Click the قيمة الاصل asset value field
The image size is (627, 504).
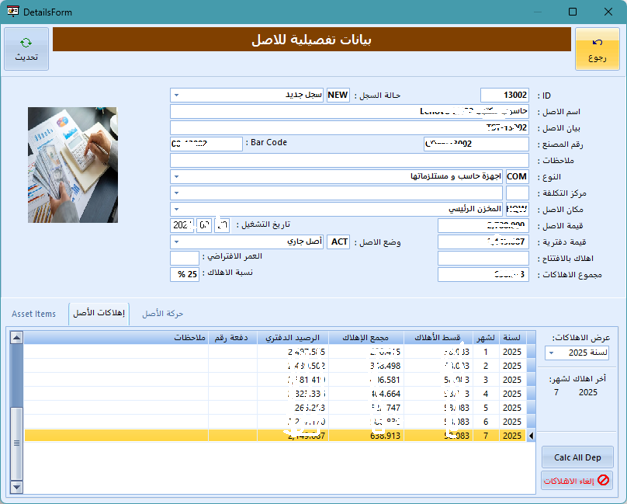coord(483,226)
